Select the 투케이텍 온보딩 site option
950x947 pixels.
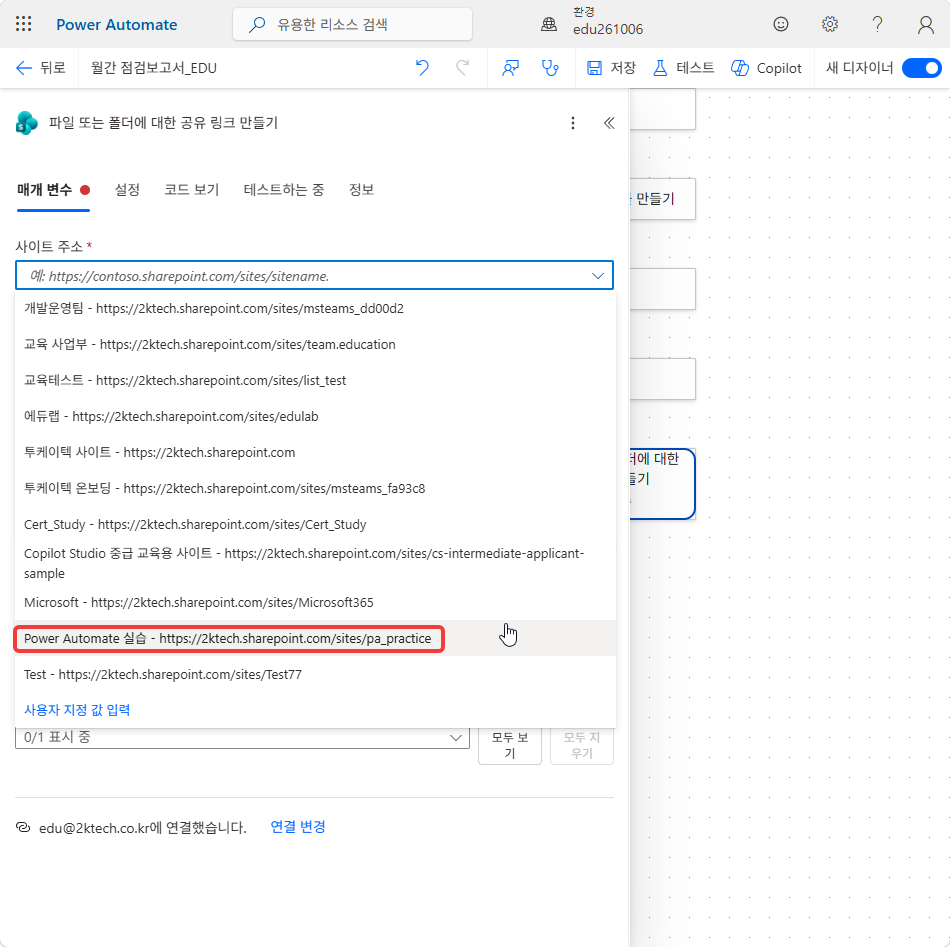tap(315, 488)
